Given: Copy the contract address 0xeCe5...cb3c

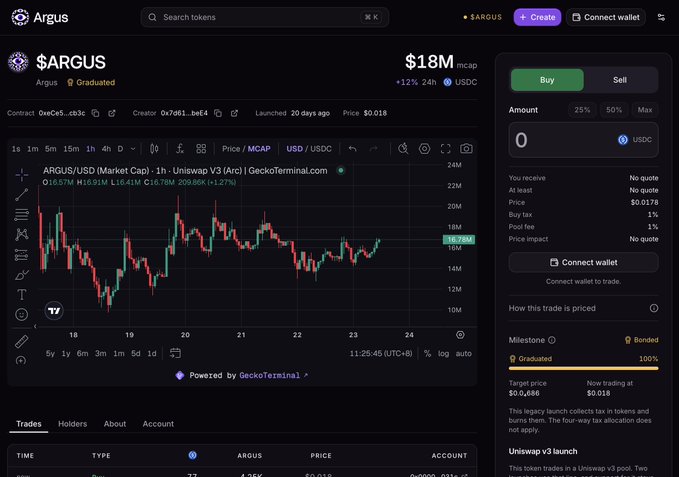Looking at the screenshot, I should [95, 113].
